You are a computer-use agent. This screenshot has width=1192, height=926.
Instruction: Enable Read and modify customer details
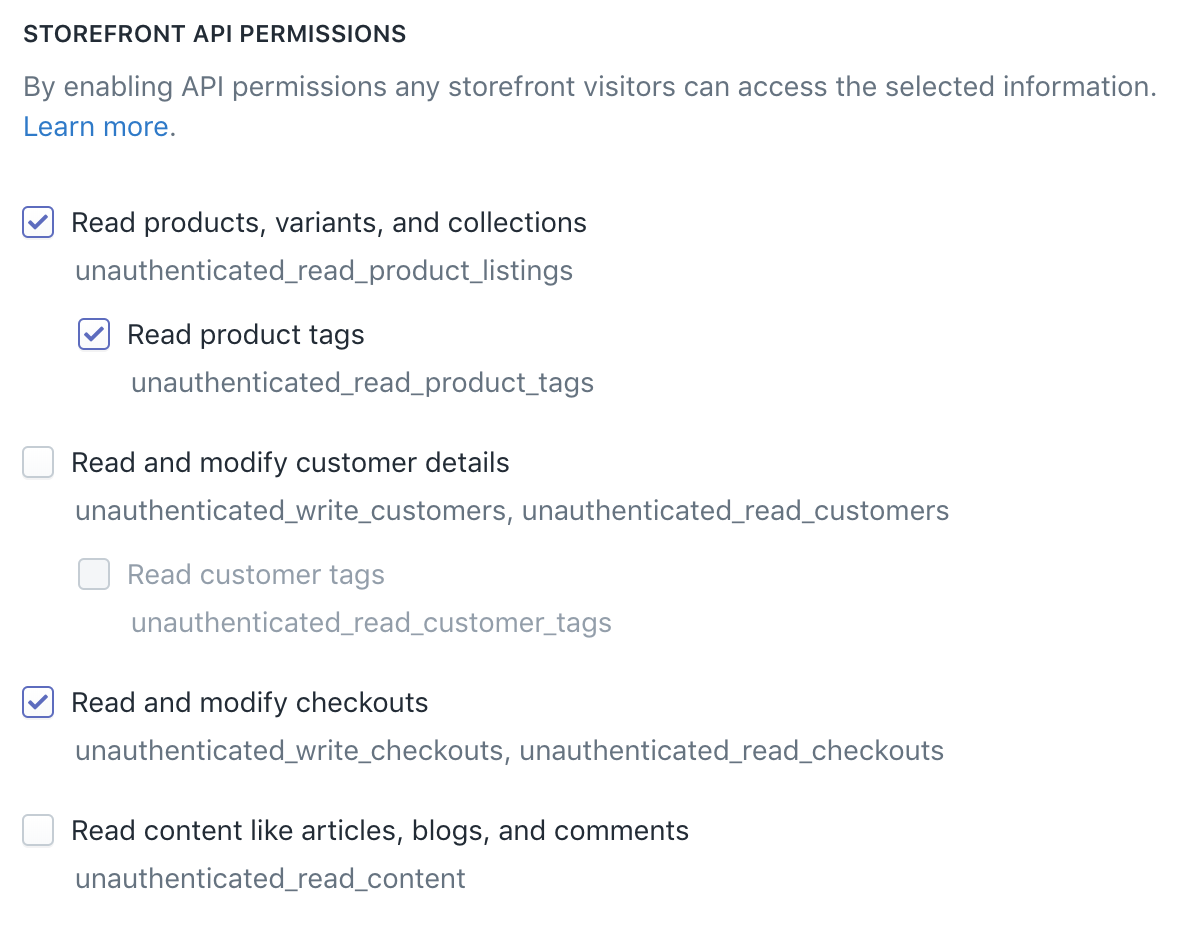coord(37,462)
